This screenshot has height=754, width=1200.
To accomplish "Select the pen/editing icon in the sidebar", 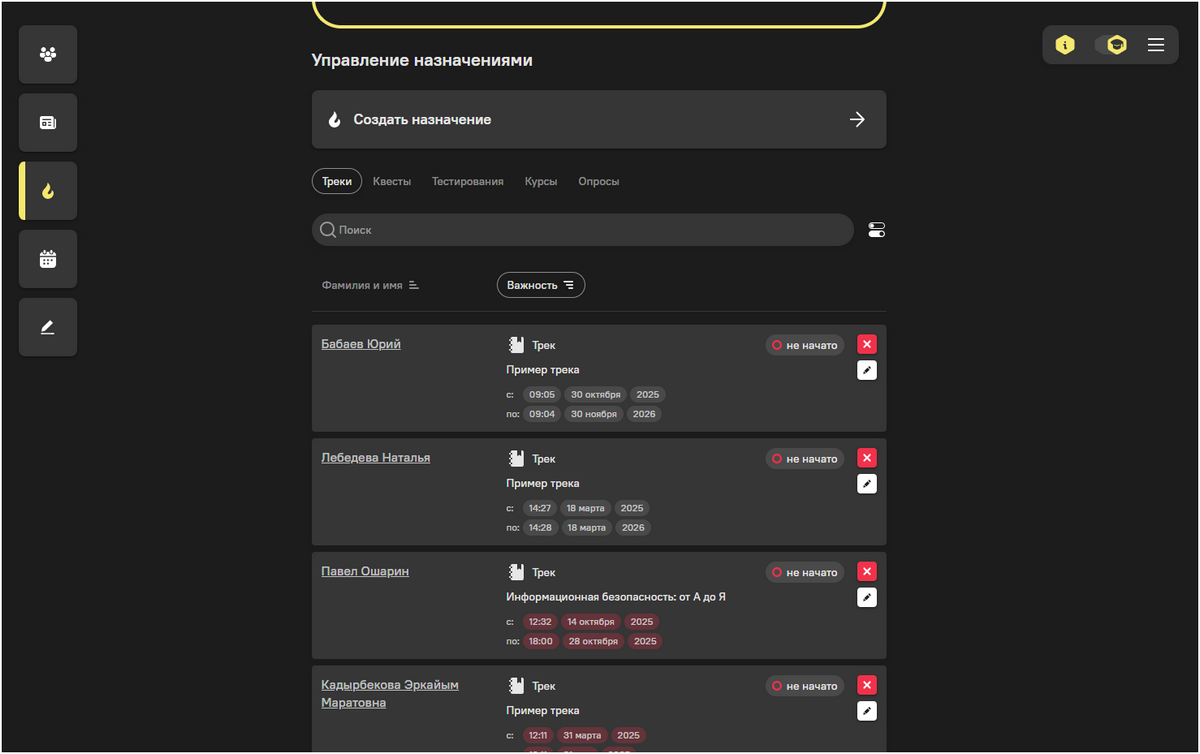I will 47,326.
